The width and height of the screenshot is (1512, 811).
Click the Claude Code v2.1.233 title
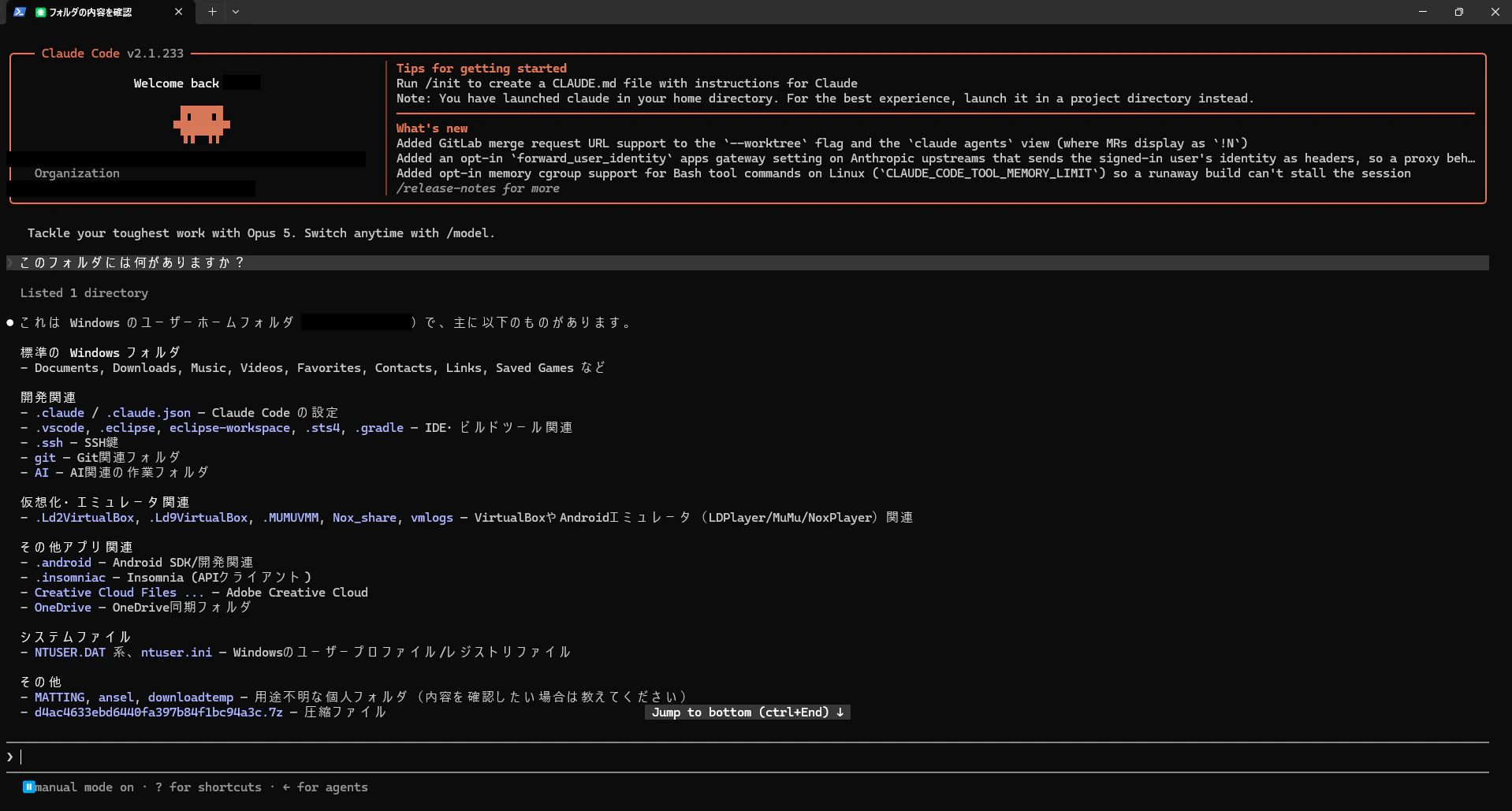coord(113,54)
